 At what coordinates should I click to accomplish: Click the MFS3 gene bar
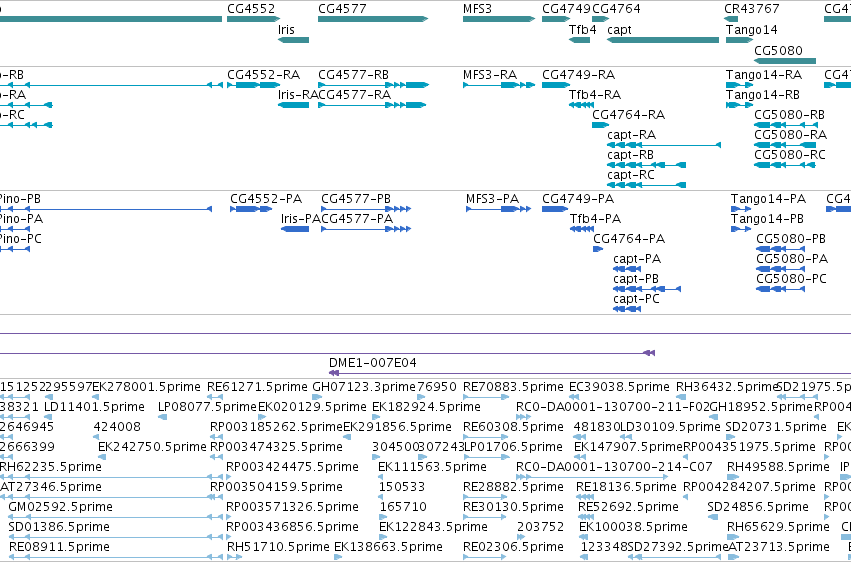coord(499,19)
